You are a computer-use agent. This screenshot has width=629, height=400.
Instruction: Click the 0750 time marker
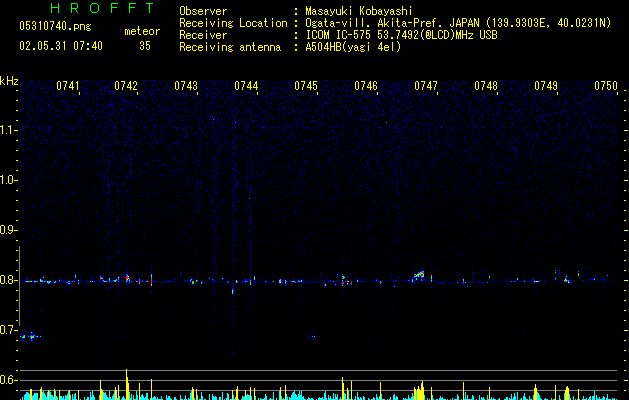coord(606,86)
